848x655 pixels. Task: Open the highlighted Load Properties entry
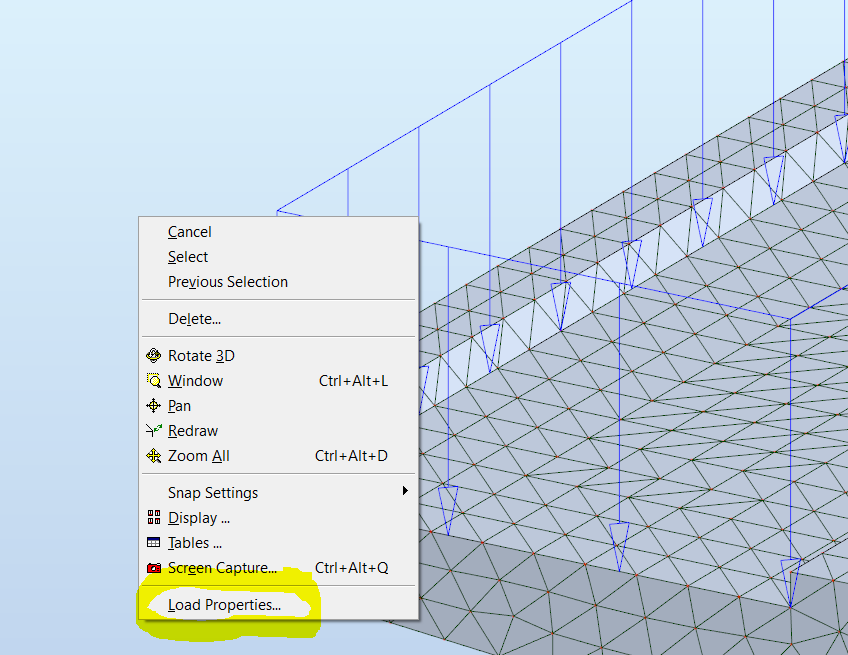pyautogui.click(x=222, y=604)
